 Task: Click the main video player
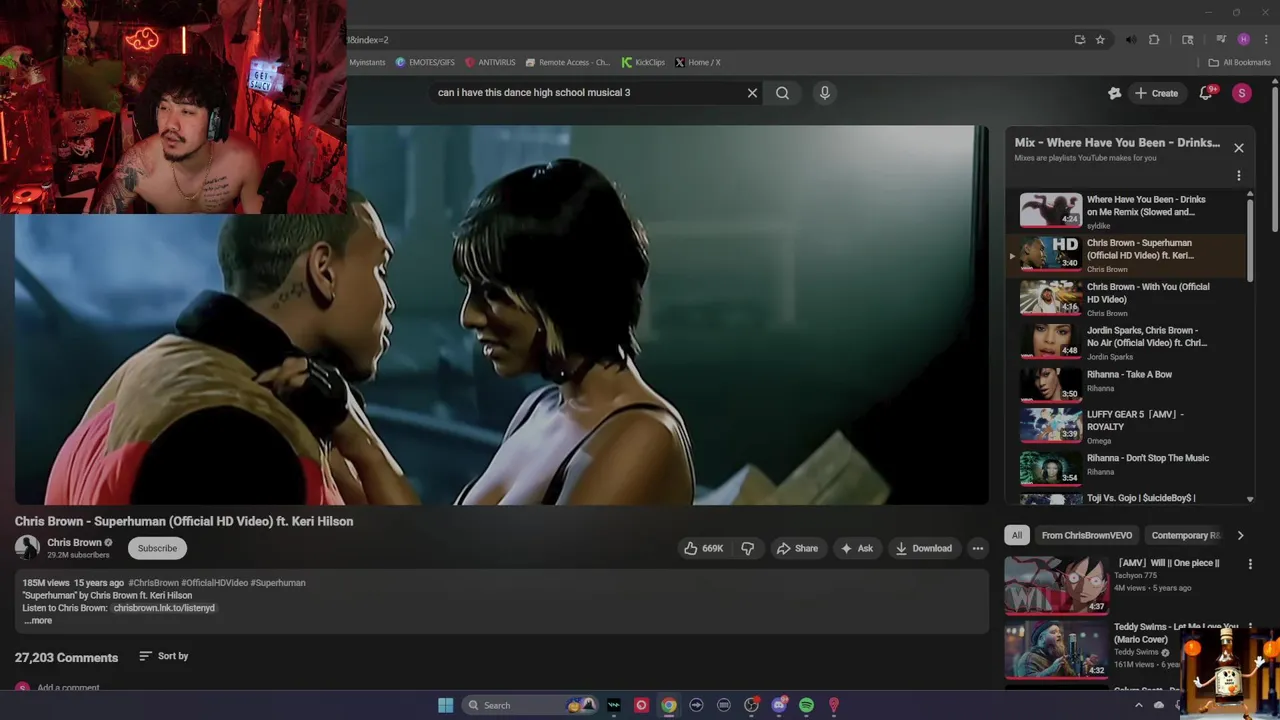pos(501,315)
